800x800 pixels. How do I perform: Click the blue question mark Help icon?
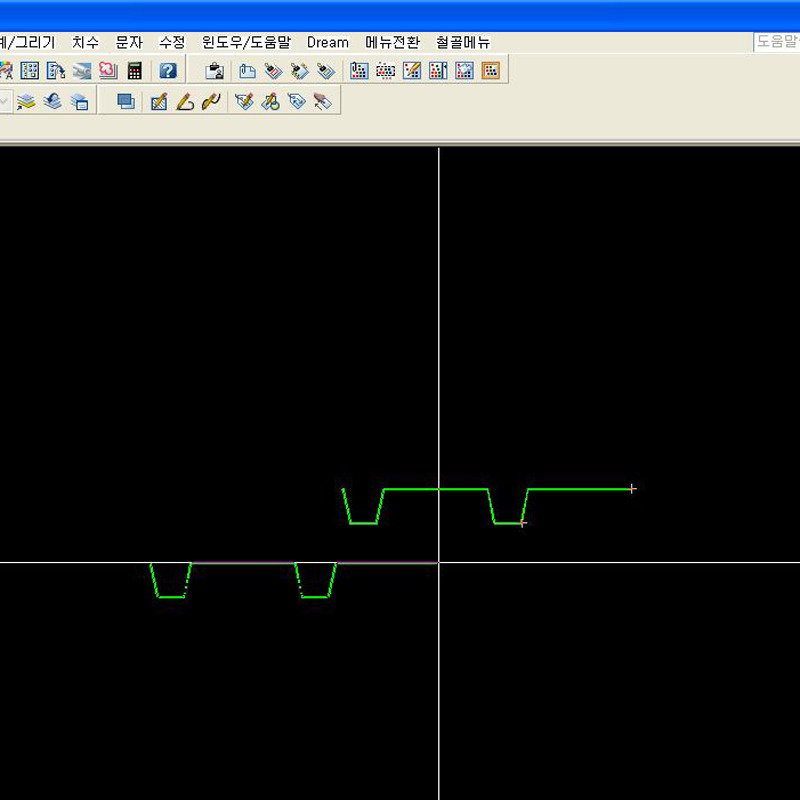[x=168, y=71]
